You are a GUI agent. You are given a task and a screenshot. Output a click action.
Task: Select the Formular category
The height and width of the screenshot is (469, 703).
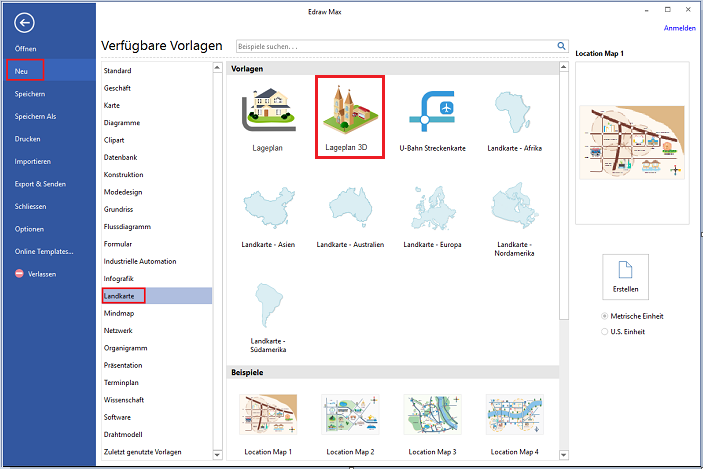pyautogui.click(x=157, y=244)
